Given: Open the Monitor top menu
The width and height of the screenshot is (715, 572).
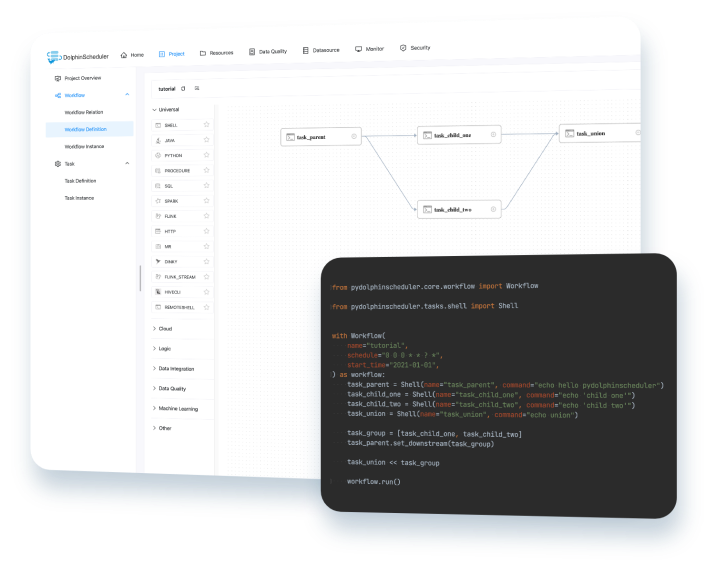Looking at the screenshot, I should coord(369,48).
